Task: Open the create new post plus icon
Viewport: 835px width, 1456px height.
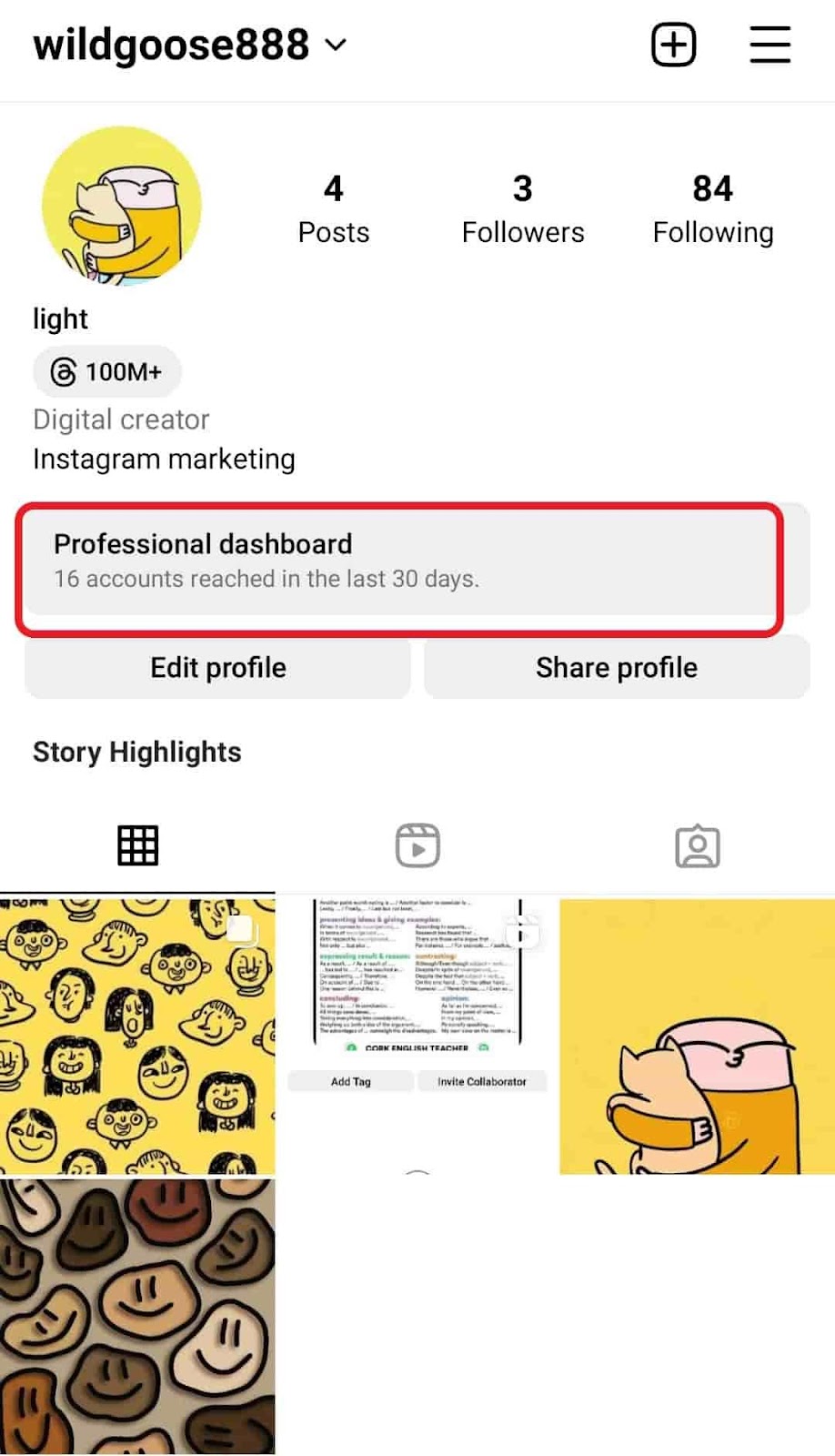Action: pos(673,45)
